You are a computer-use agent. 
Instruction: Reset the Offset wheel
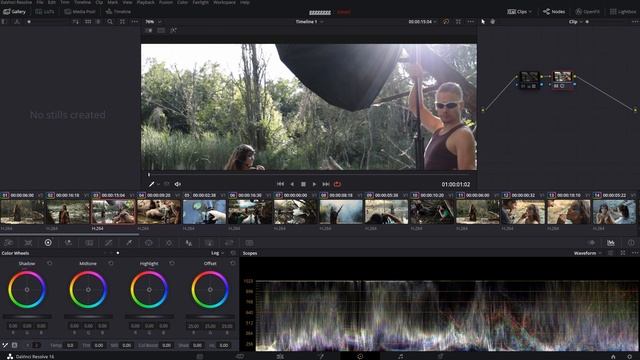click(x=233, y=264)
